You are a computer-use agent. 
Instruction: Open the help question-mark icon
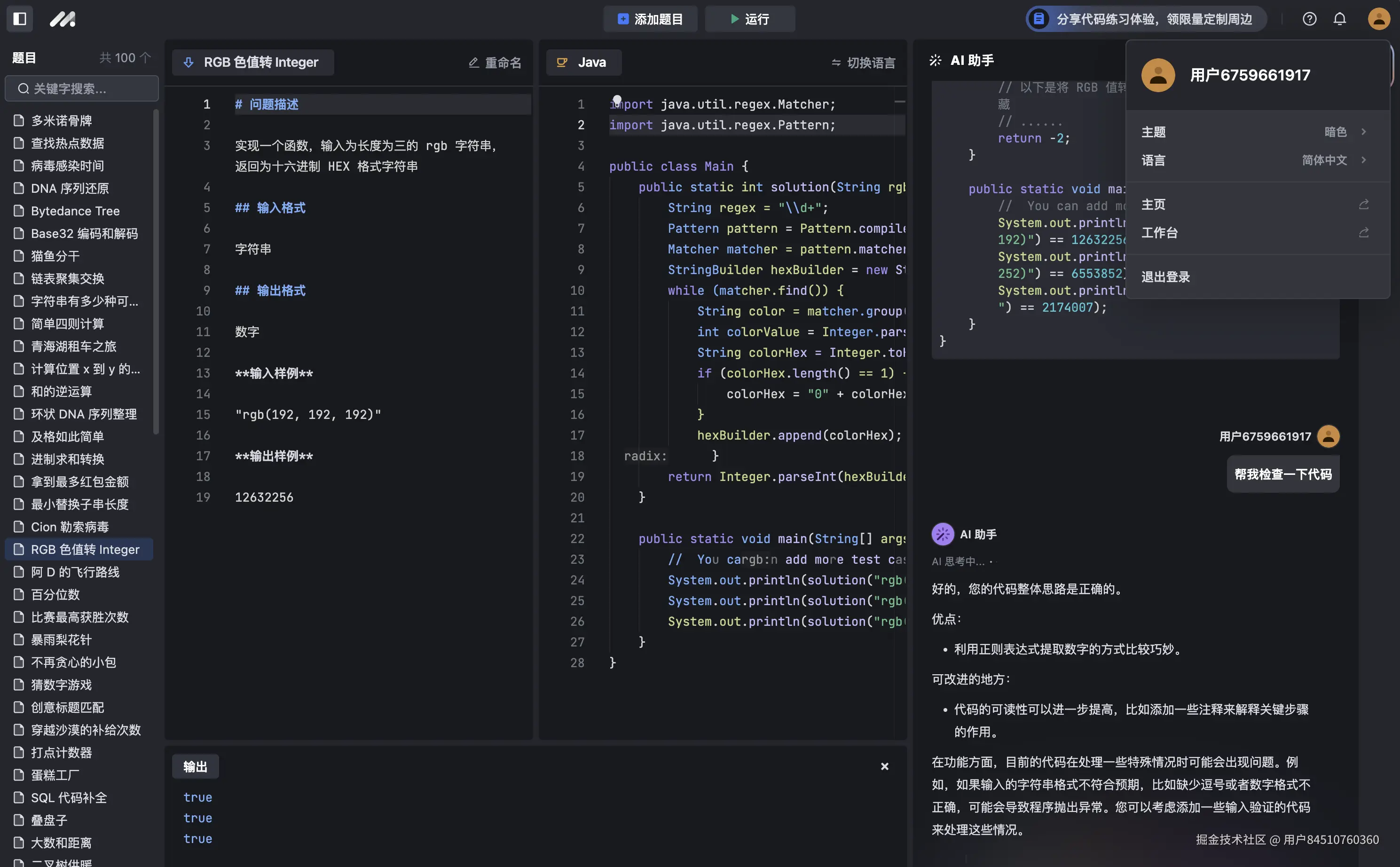pos(1309,19)
